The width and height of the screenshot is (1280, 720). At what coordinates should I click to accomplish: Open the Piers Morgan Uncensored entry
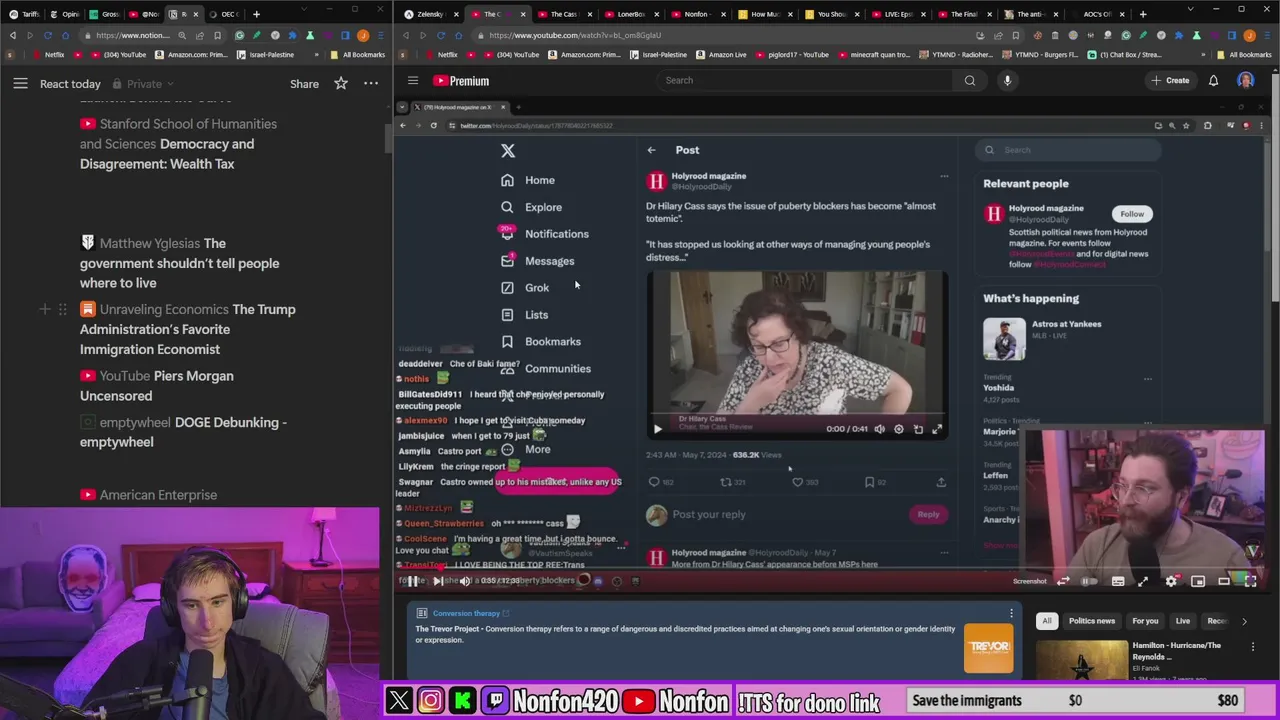(156, 386)
